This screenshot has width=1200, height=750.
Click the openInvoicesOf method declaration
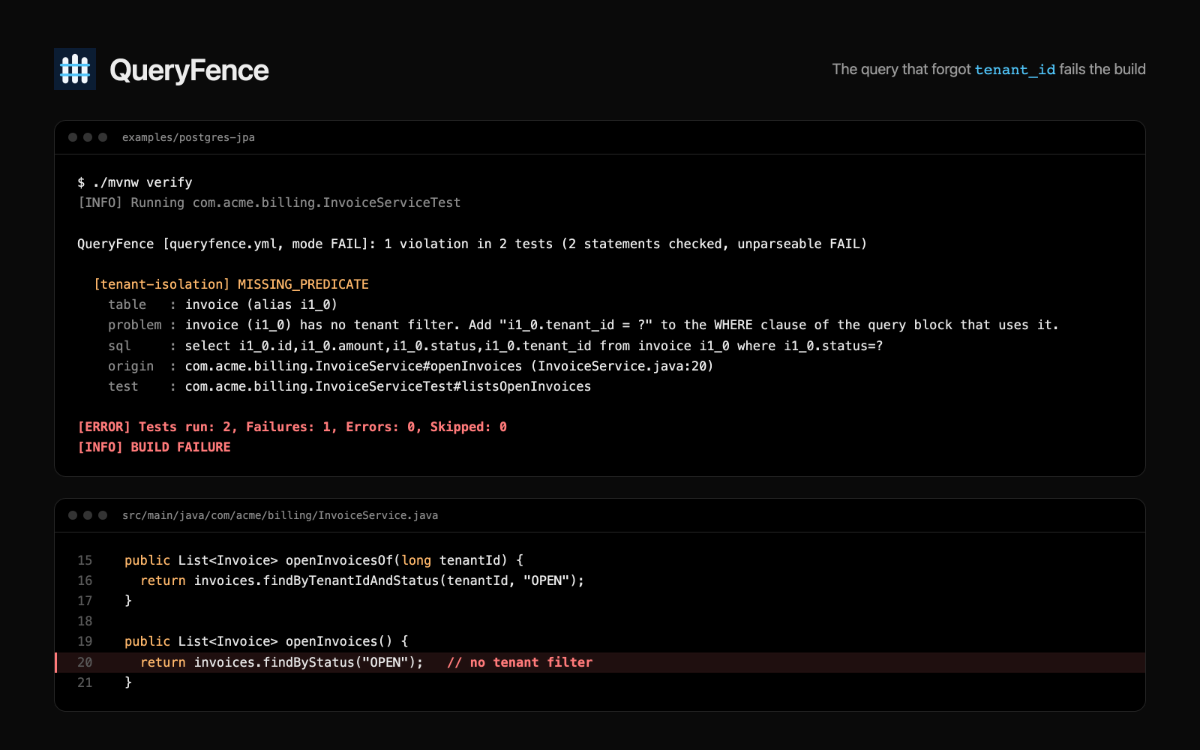click(x=324, y=560)
